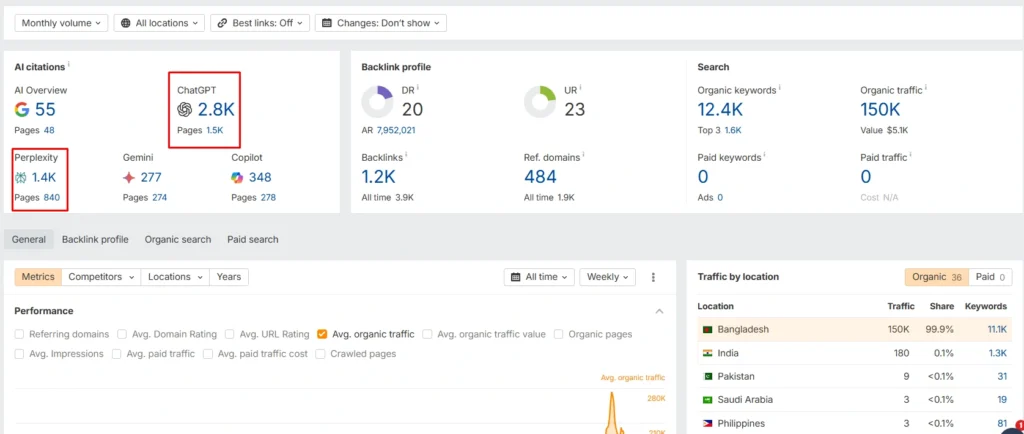This screenshot has height=434, width=1024.
Task: Open the three-dot chart options menu
Action: coord(653,277)
